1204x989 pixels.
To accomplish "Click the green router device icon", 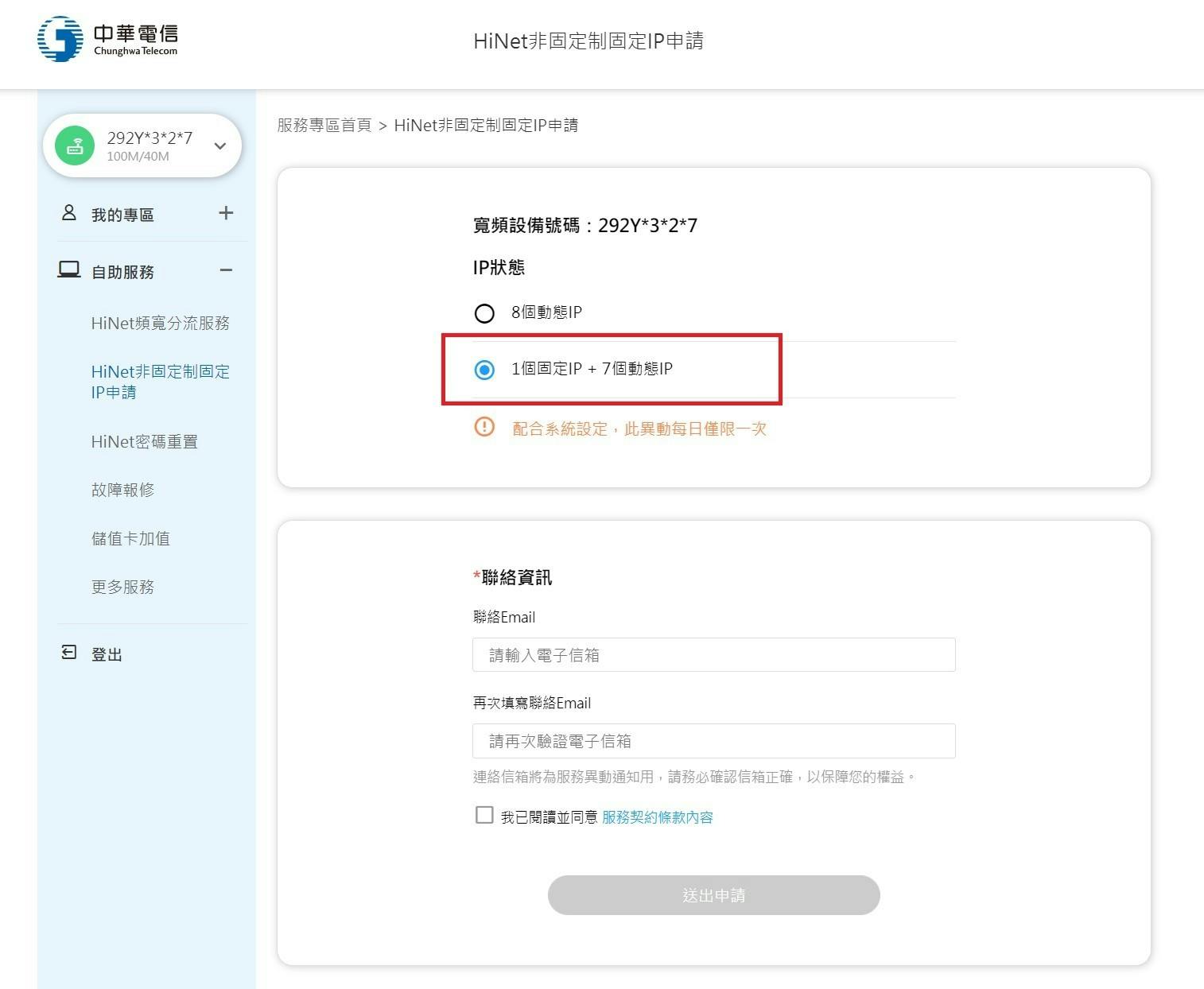I will (x=75, y=146).
